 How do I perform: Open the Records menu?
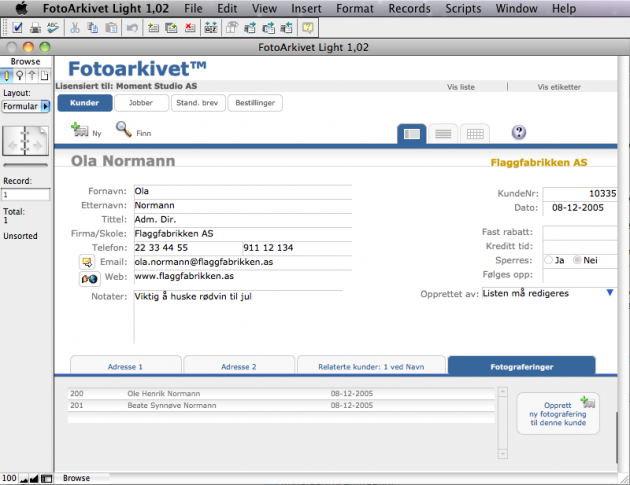pyautogui.click(x=409, y=8)
